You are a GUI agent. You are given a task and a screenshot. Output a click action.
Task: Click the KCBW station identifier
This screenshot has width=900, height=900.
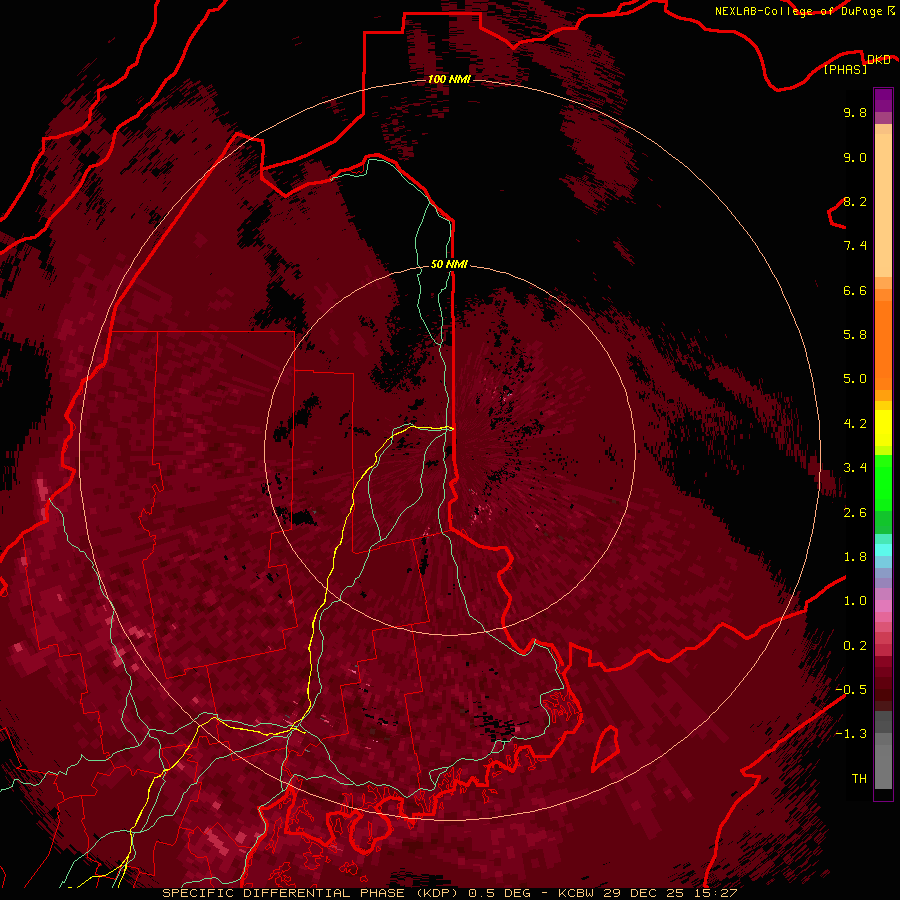(x=577, y=893)
